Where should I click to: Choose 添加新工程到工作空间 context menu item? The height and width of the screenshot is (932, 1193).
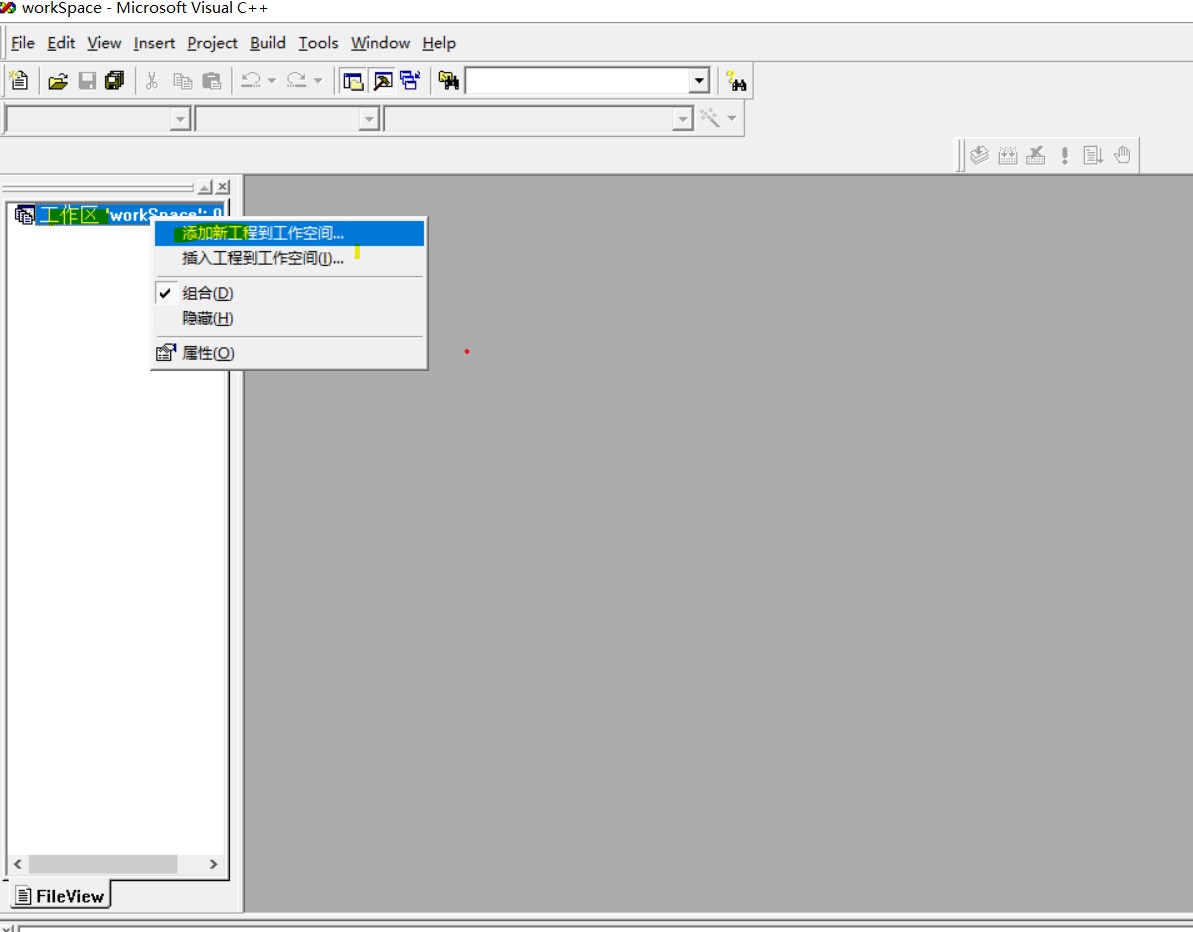click(x=289, y=233)
